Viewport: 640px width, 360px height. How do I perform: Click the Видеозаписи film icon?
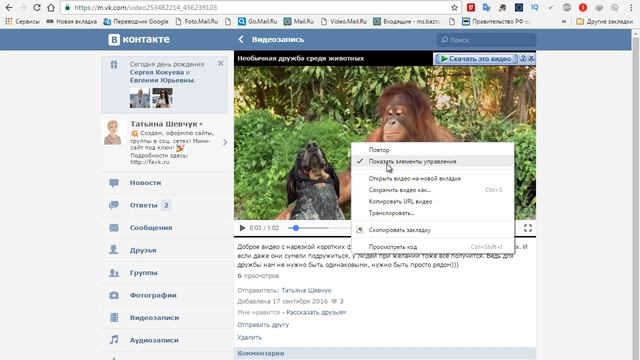tap(114, 318)
